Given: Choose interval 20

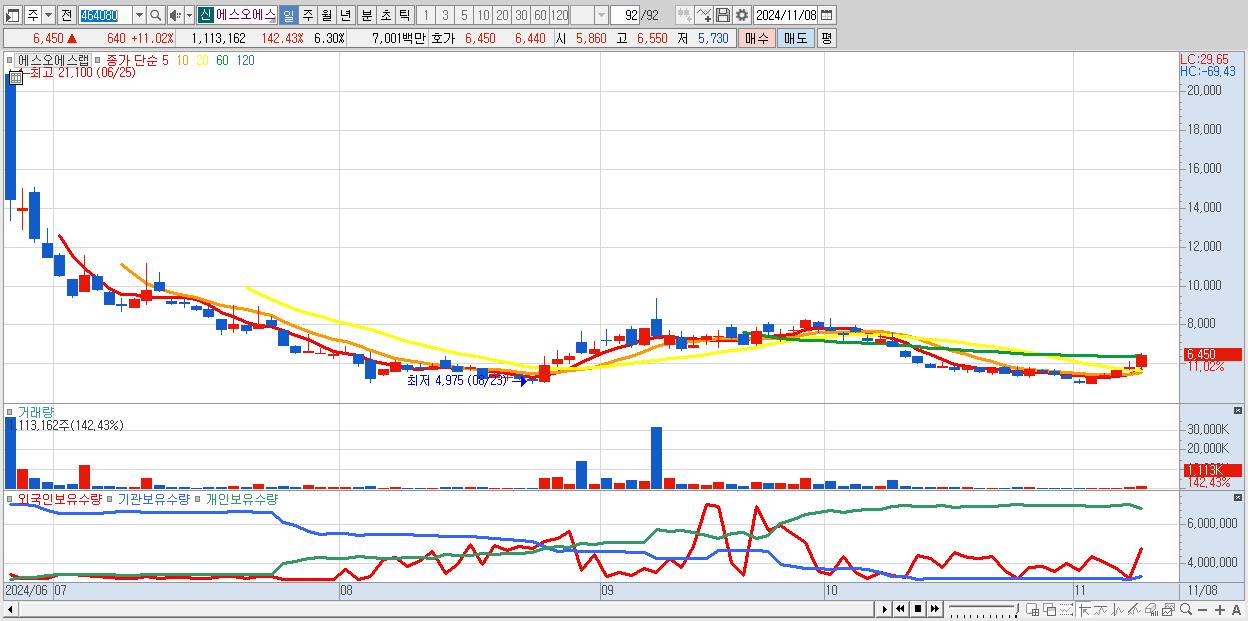Looking at the screenshot, I should (502, 16).
